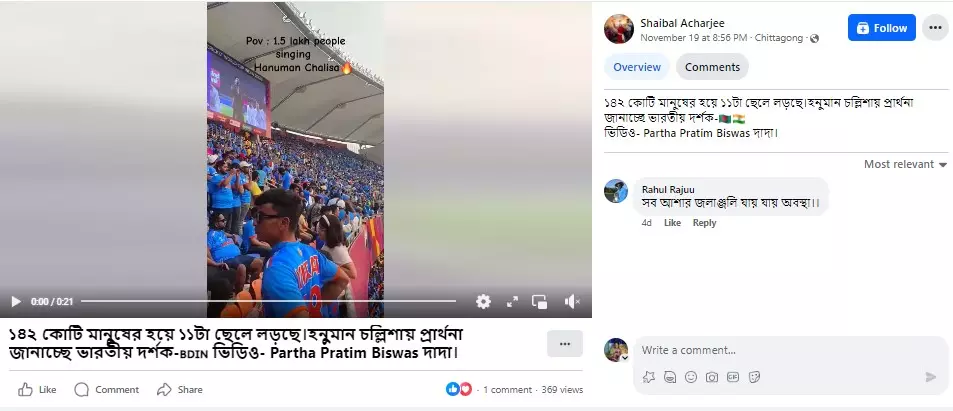Open video title options menu
This screenshot has height=411, width=953.
click(565, 344)
